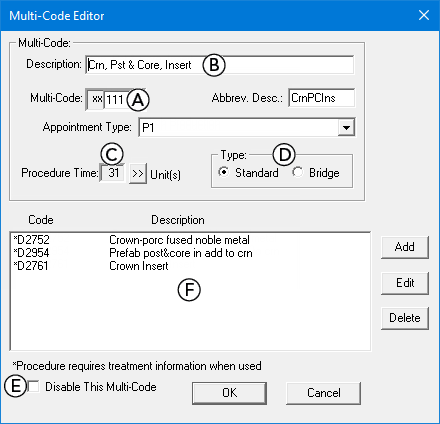Confirm with the OK button

(x=229, y=393)
